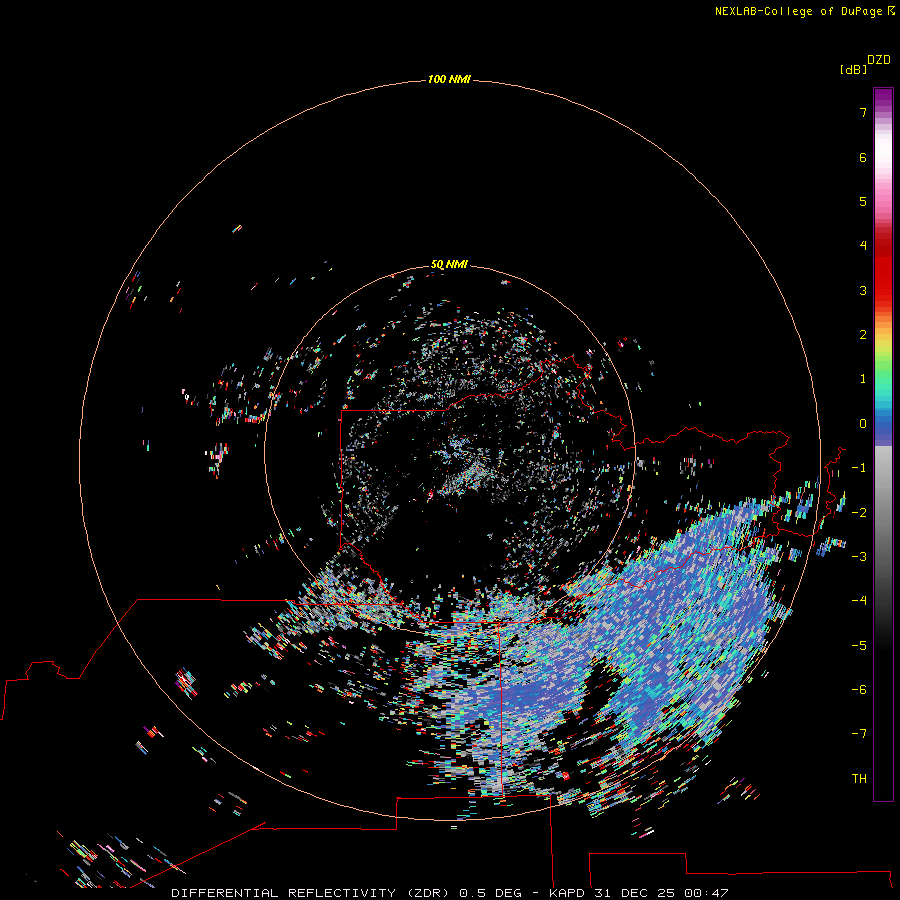Click the legend value -3
Viewport: 900px width, 900px height.
point(859,557)
